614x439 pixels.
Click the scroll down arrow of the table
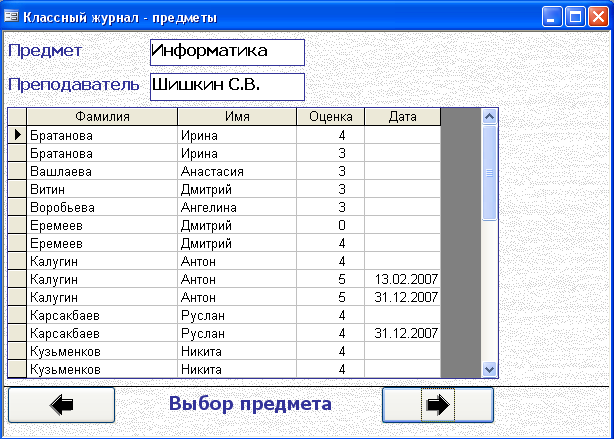tap(489, 369)
